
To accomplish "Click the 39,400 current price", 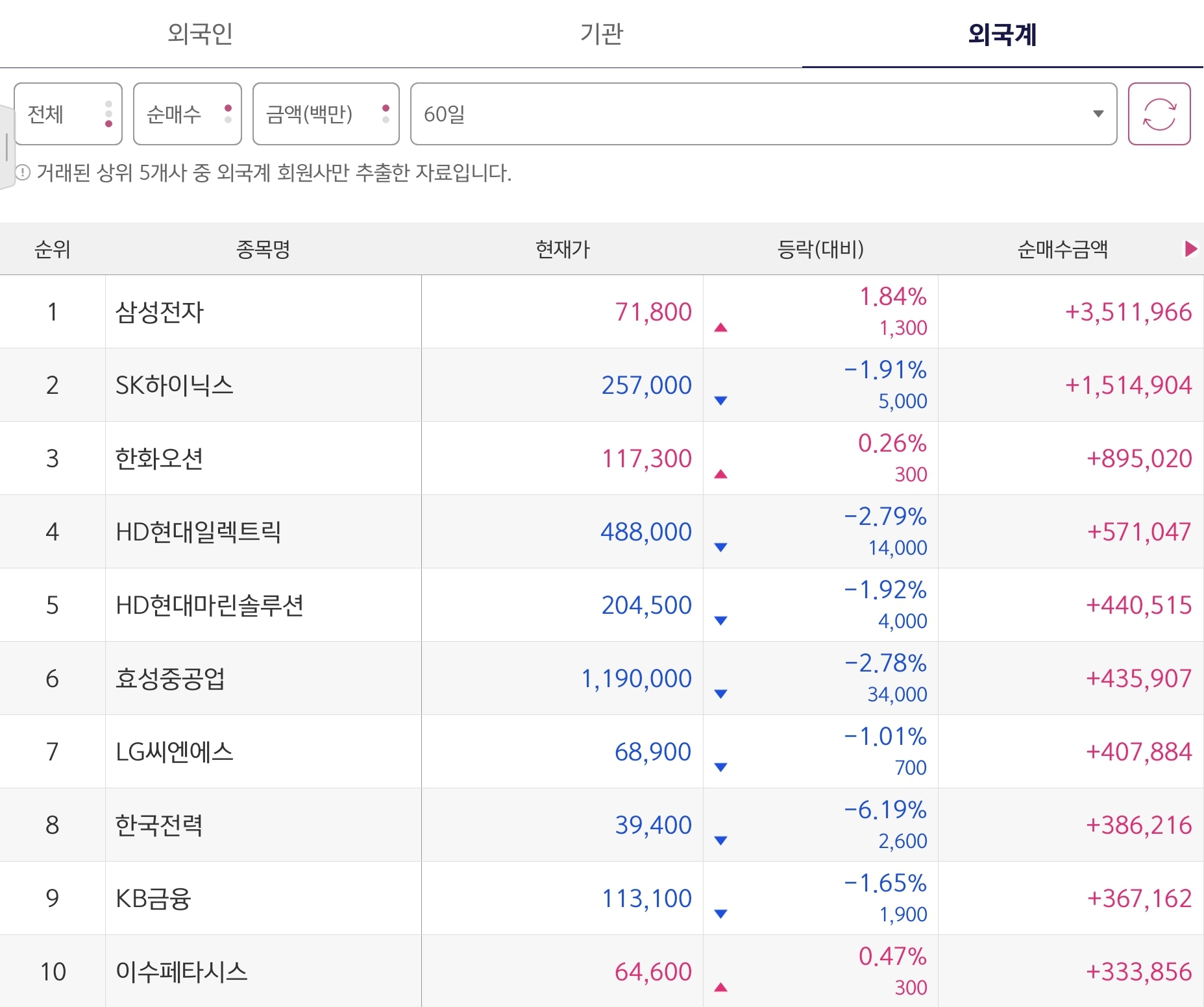I will 653,825.
